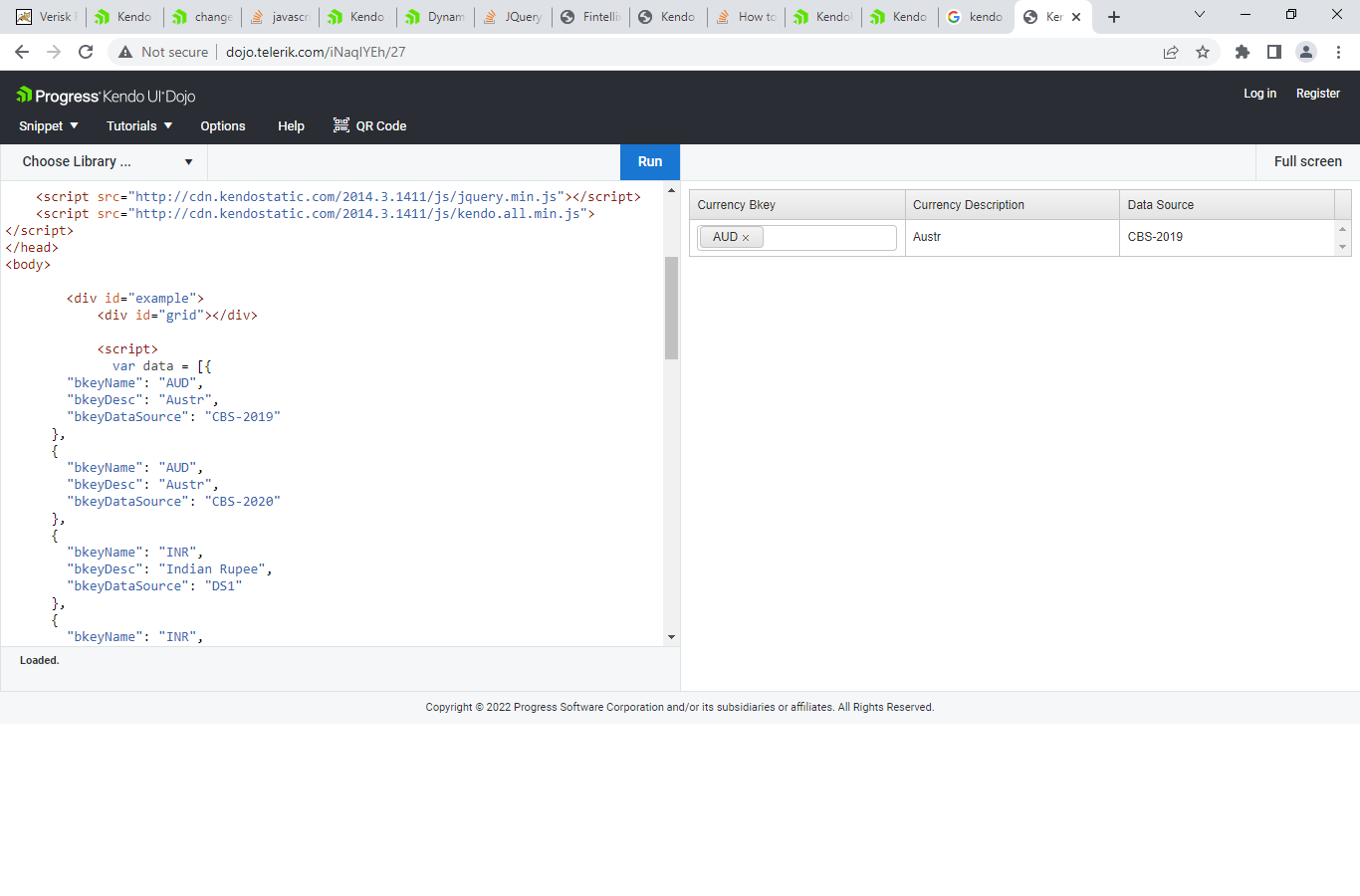Switch to the JQuery tab

(515, 17)
